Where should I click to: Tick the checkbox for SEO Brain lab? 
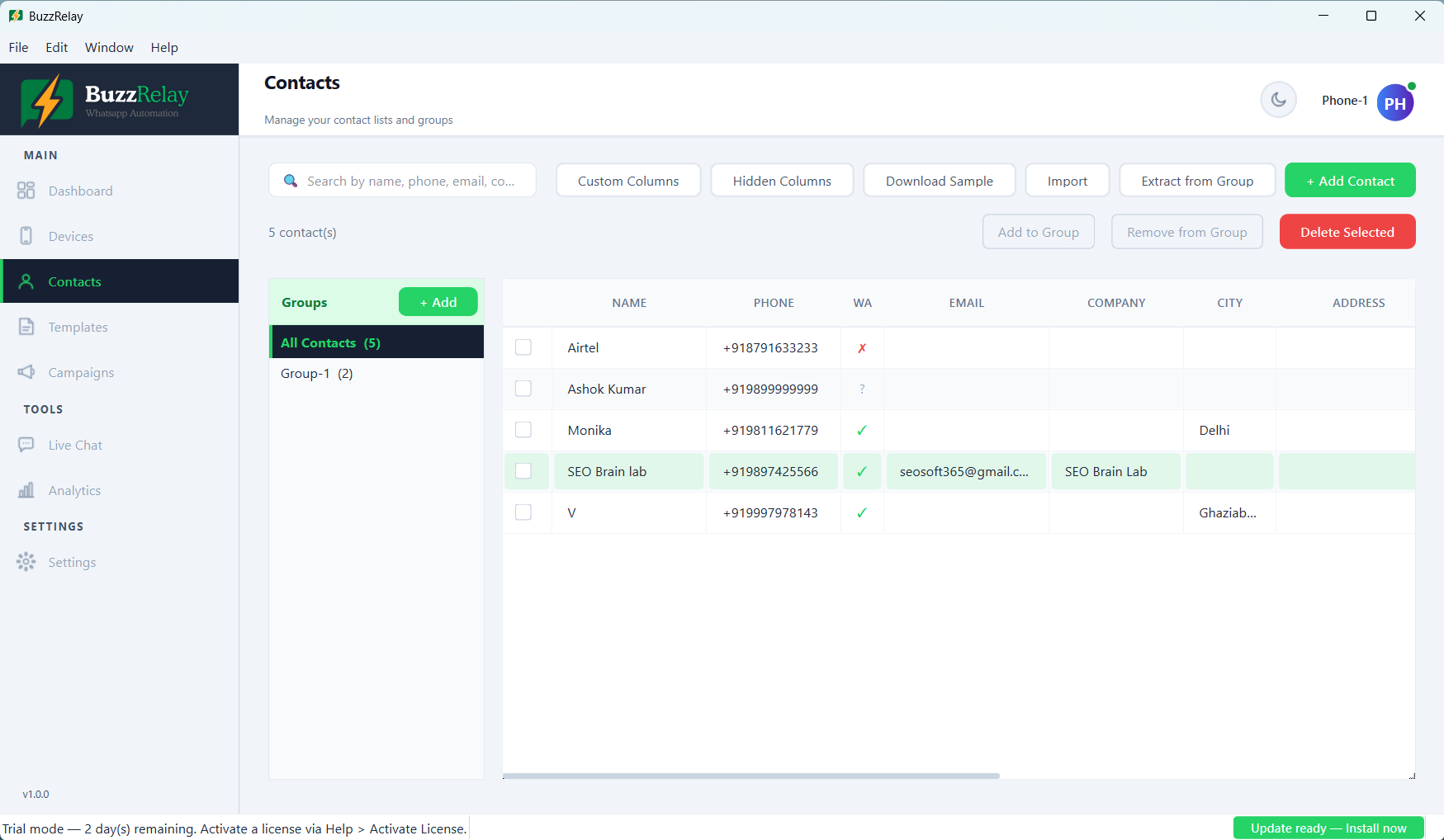(523, 471)
